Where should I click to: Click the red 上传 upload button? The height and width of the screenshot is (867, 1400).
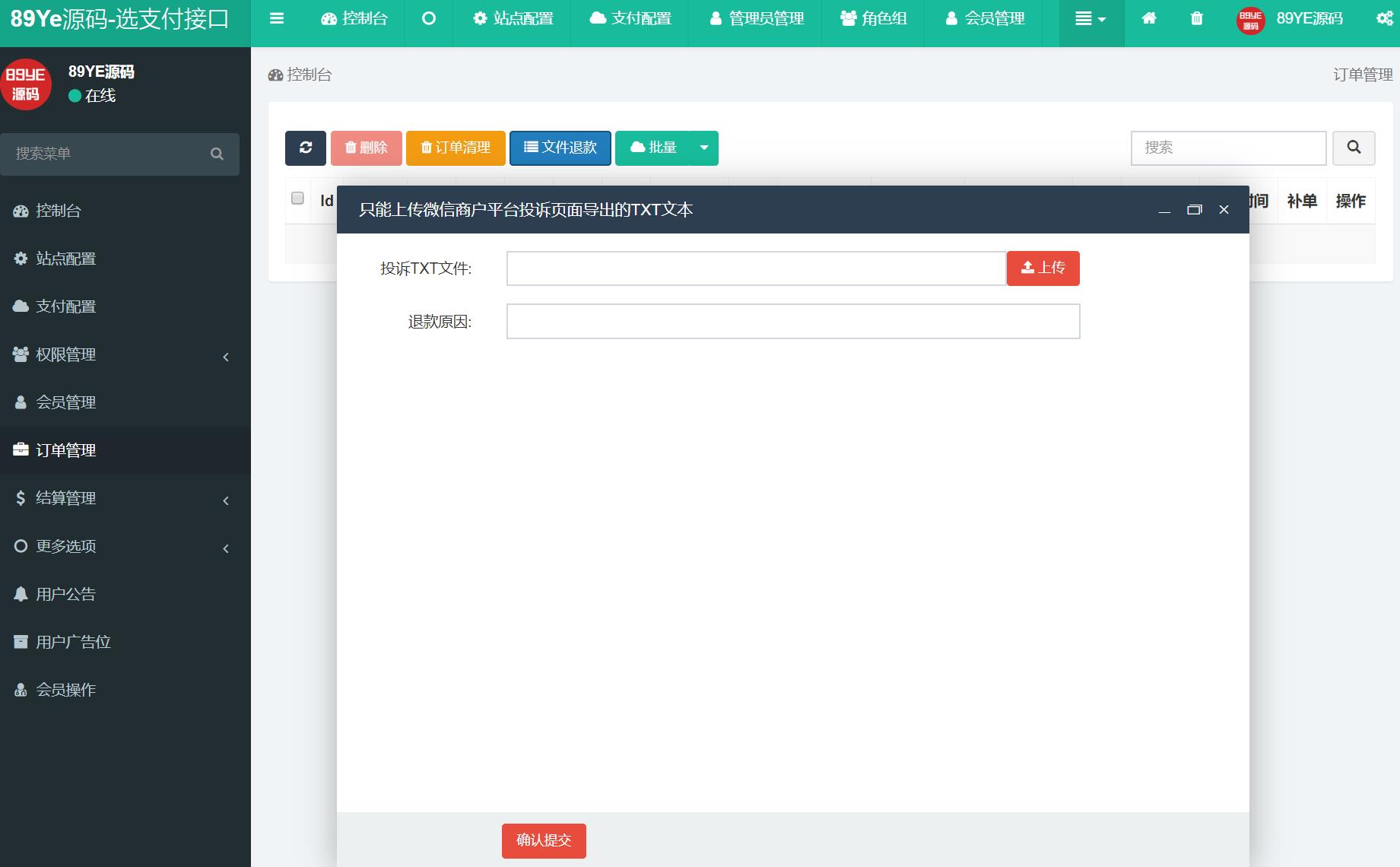click(1043, 268)
